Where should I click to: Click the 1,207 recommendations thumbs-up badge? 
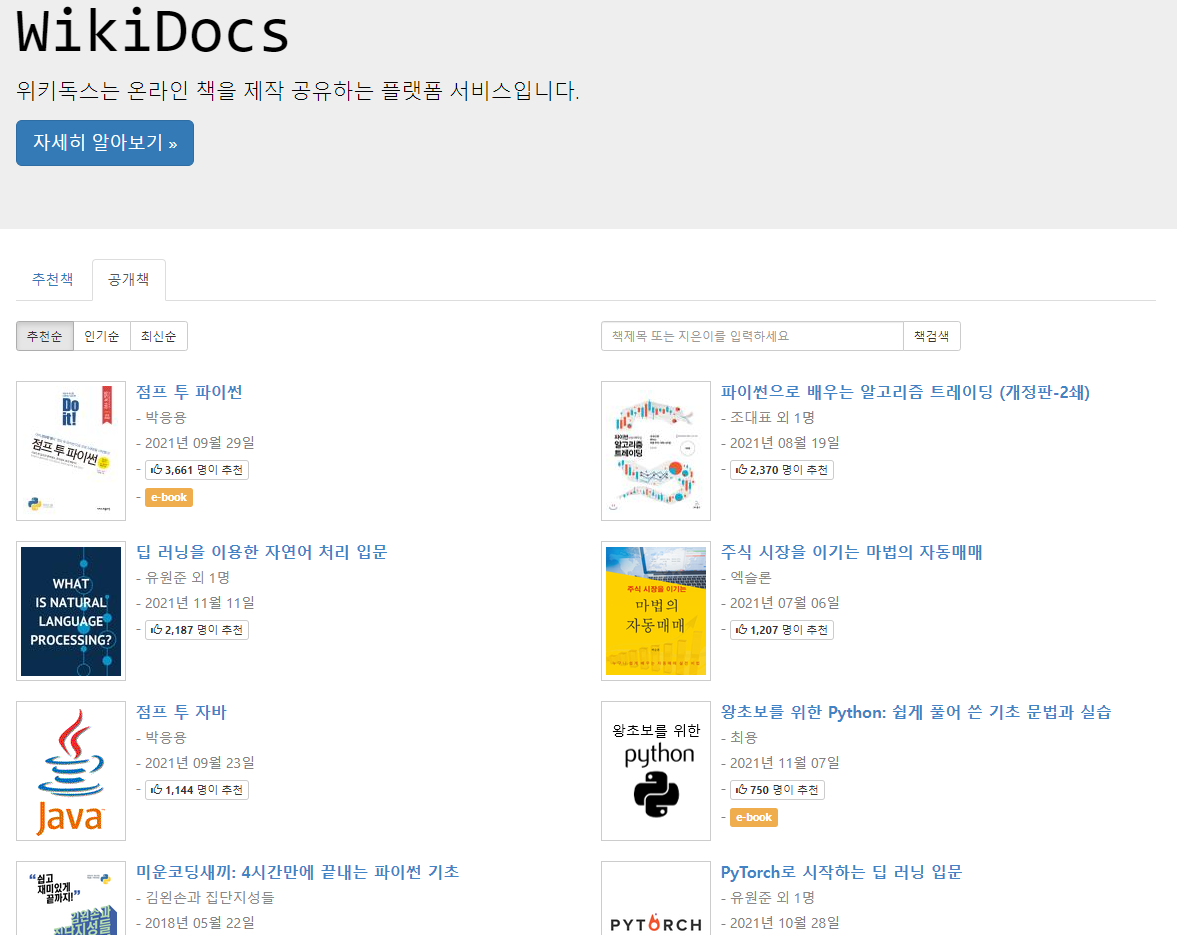781,630
